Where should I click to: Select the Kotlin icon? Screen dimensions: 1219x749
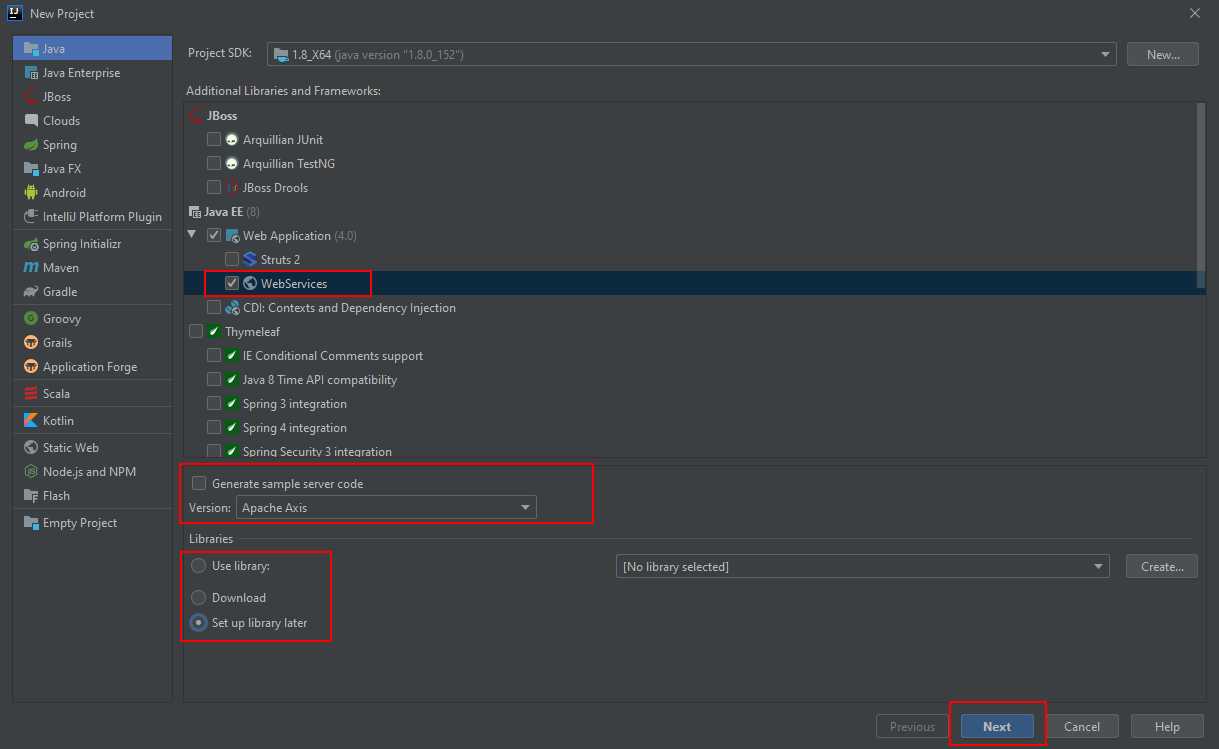click(31, 420)
